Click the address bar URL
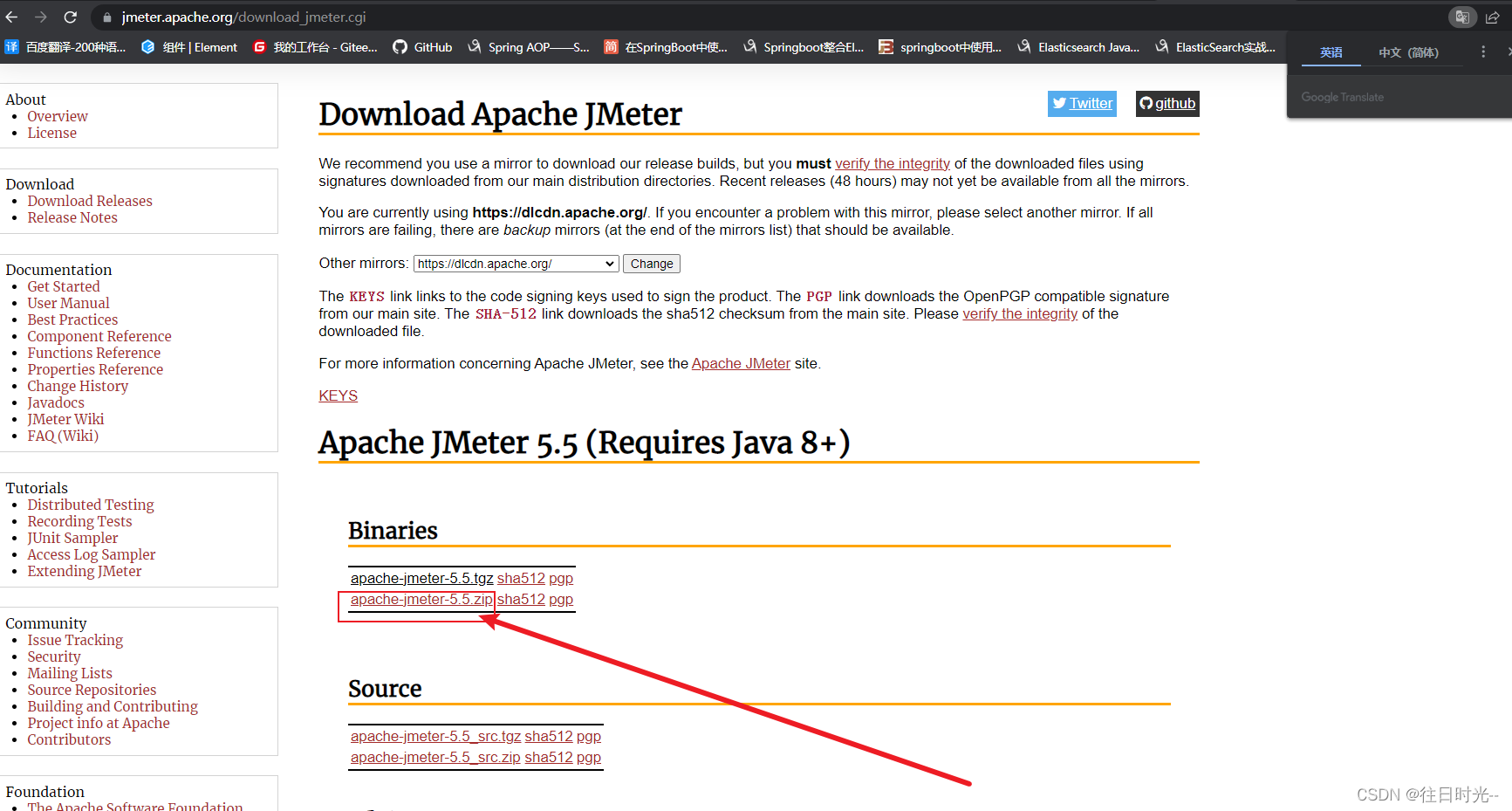The height and width of the screenshot is (811, 1512). click(x=243, y=17)
